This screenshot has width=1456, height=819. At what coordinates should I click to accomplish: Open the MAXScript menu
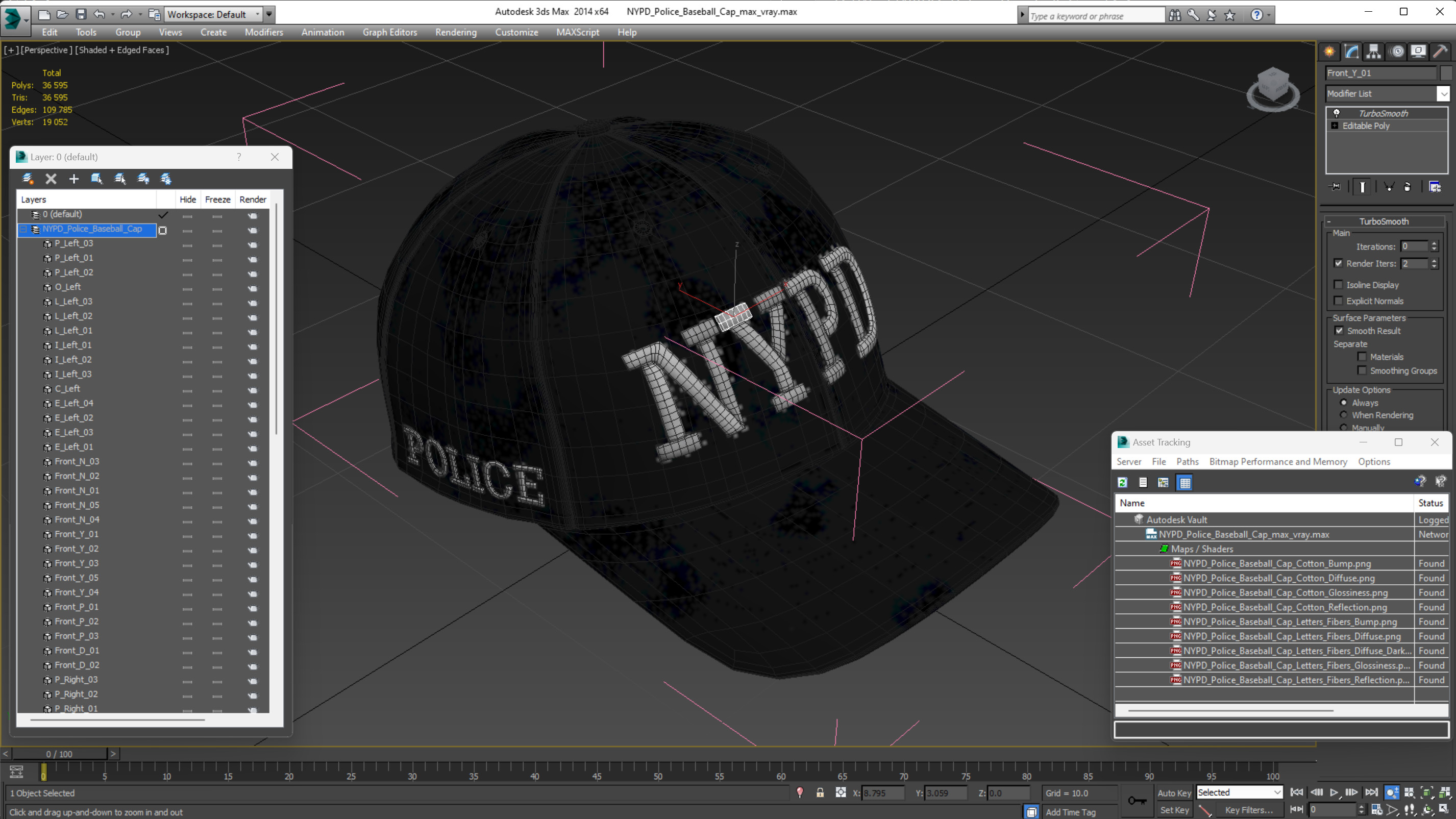coord(578,32)
